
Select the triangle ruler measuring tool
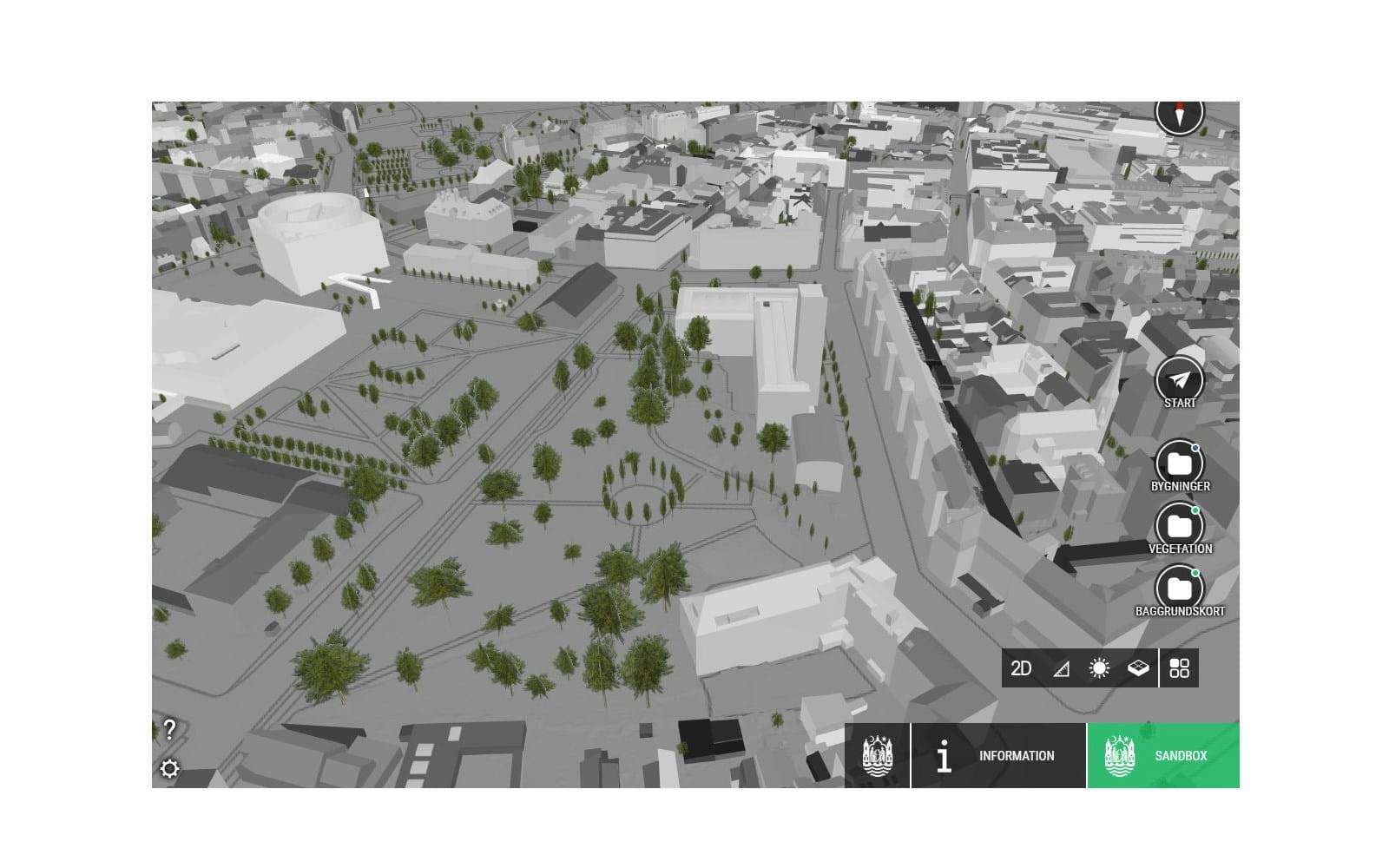pyautogui.click(x=1061, y=668)
